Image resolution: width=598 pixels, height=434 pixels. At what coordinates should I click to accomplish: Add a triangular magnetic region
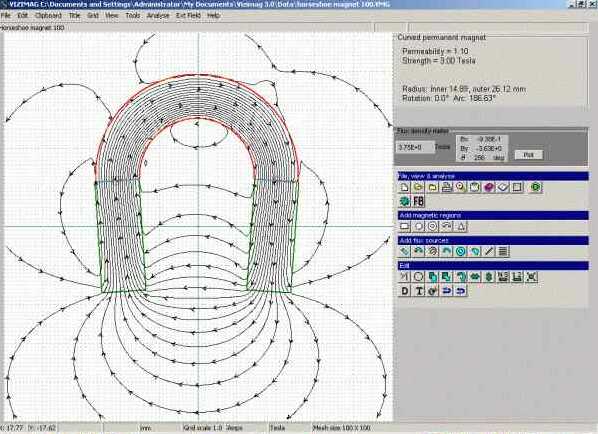pos(461,227)
